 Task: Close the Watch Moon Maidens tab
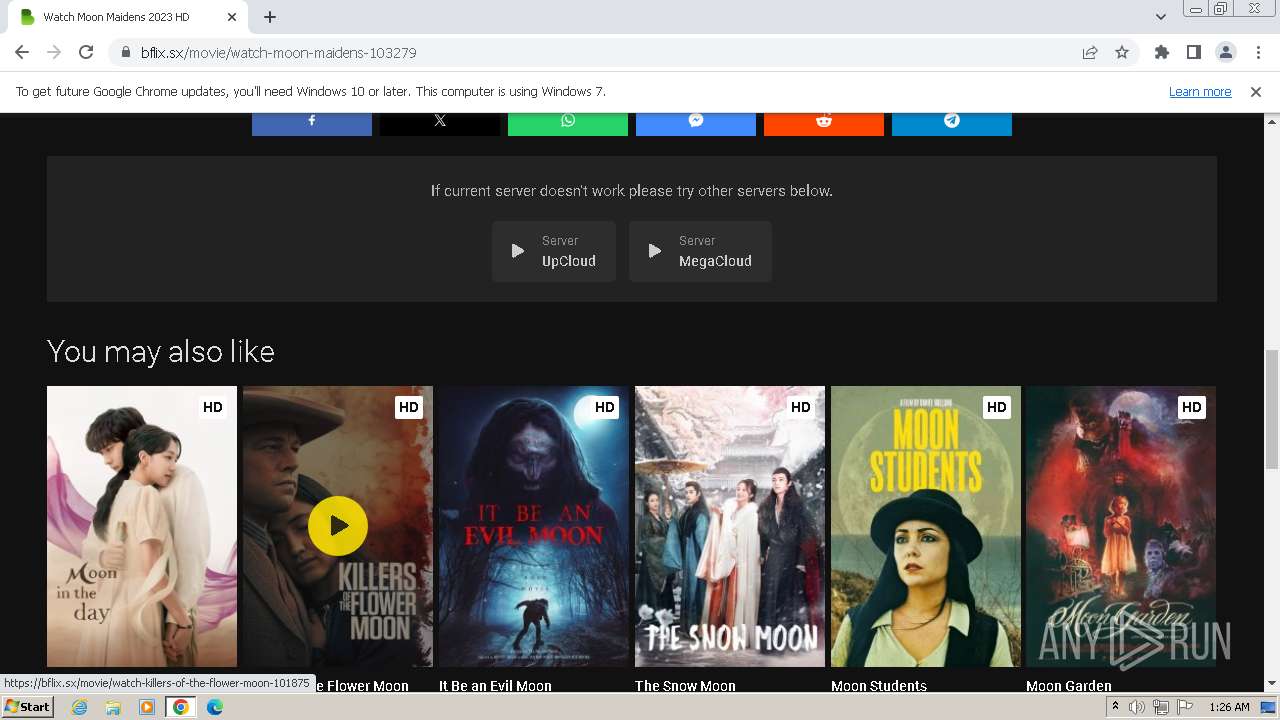coord(232,17)
